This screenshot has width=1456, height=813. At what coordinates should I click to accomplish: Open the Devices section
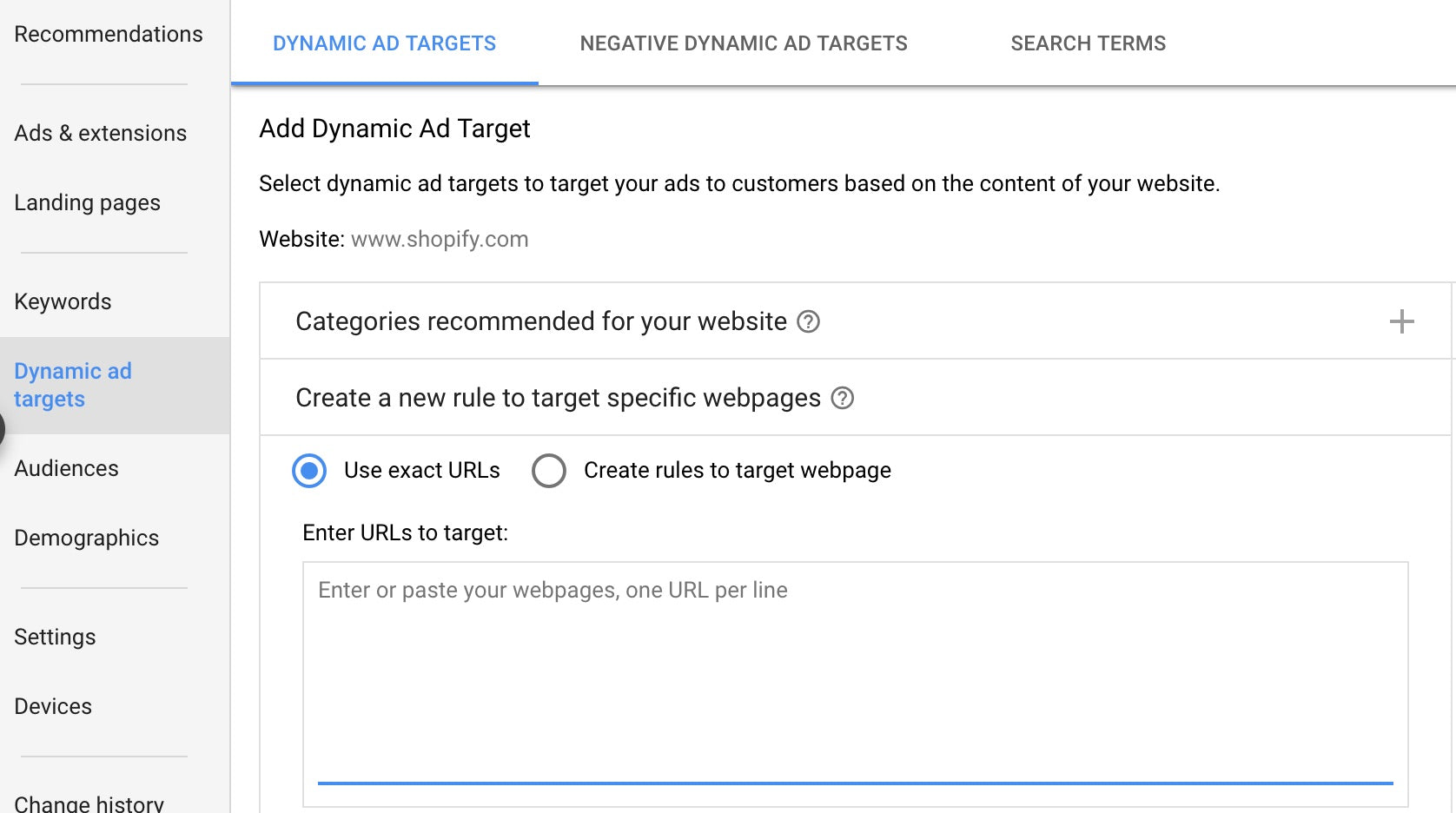pyautogui.click(x=53, y=706)
